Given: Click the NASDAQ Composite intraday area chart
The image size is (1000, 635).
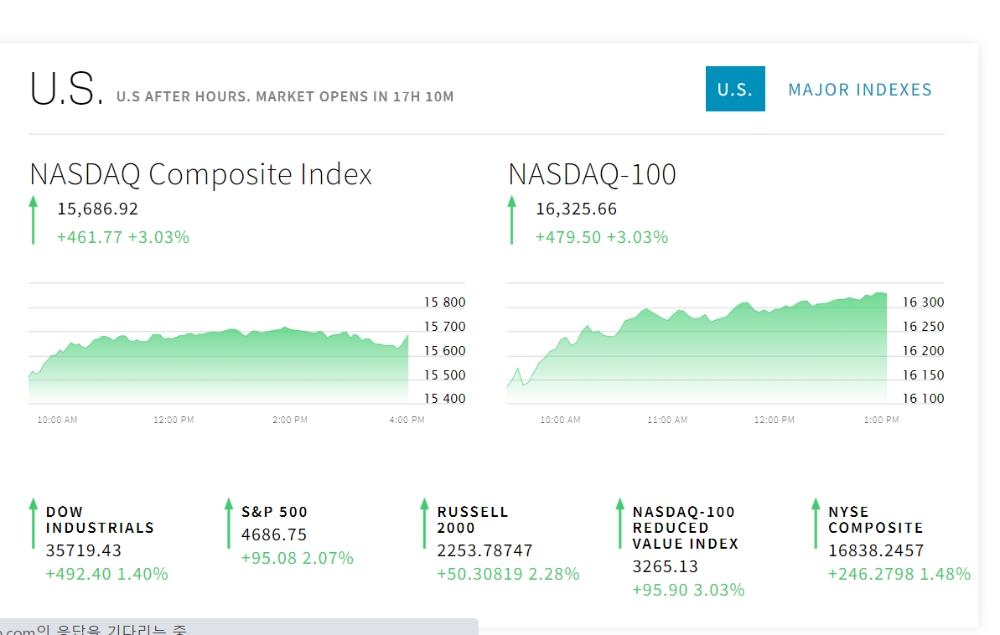Looking at the screenshot, I should [x=219, y=365].
